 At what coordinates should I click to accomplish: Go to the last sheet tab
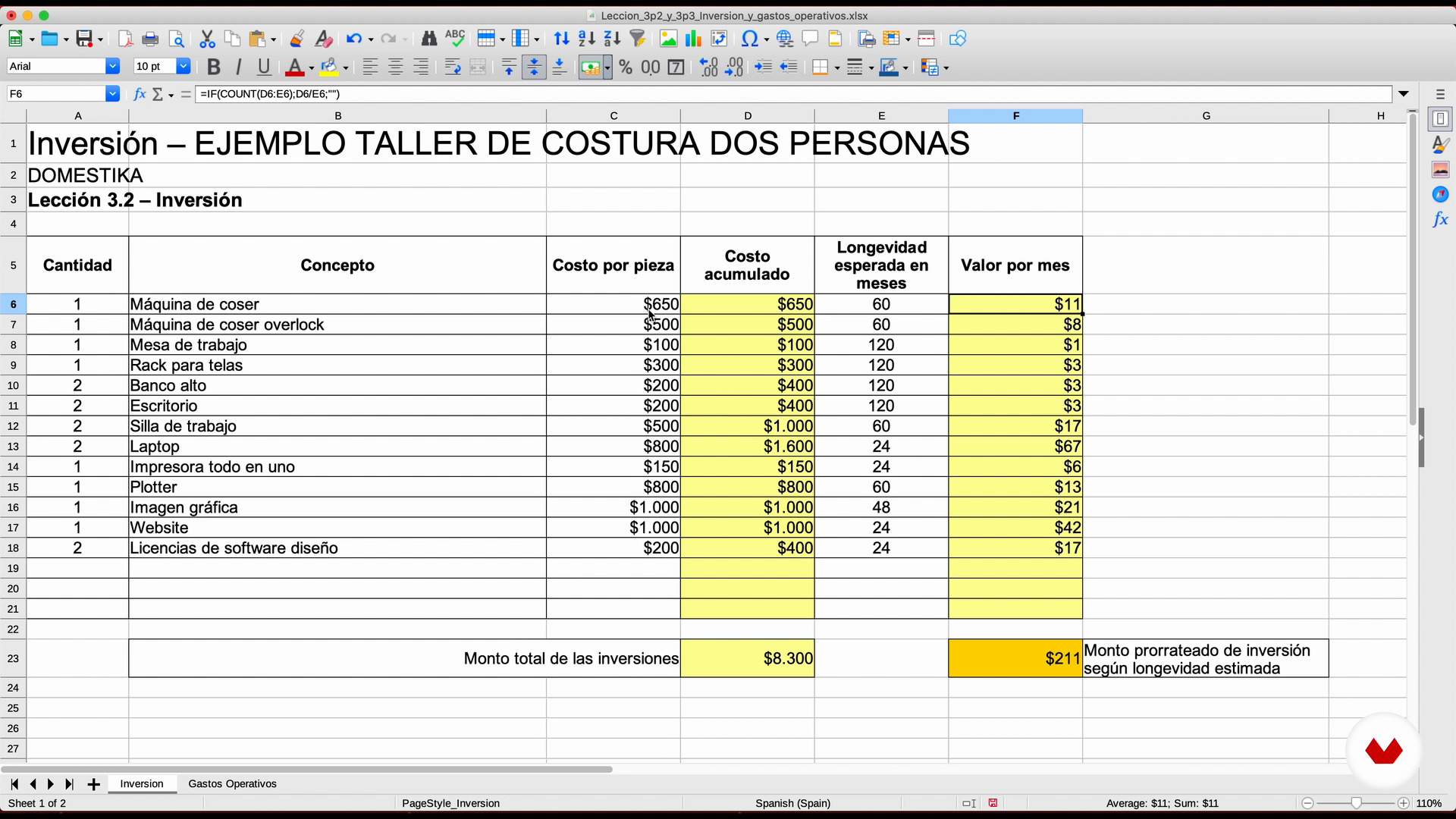70,784
